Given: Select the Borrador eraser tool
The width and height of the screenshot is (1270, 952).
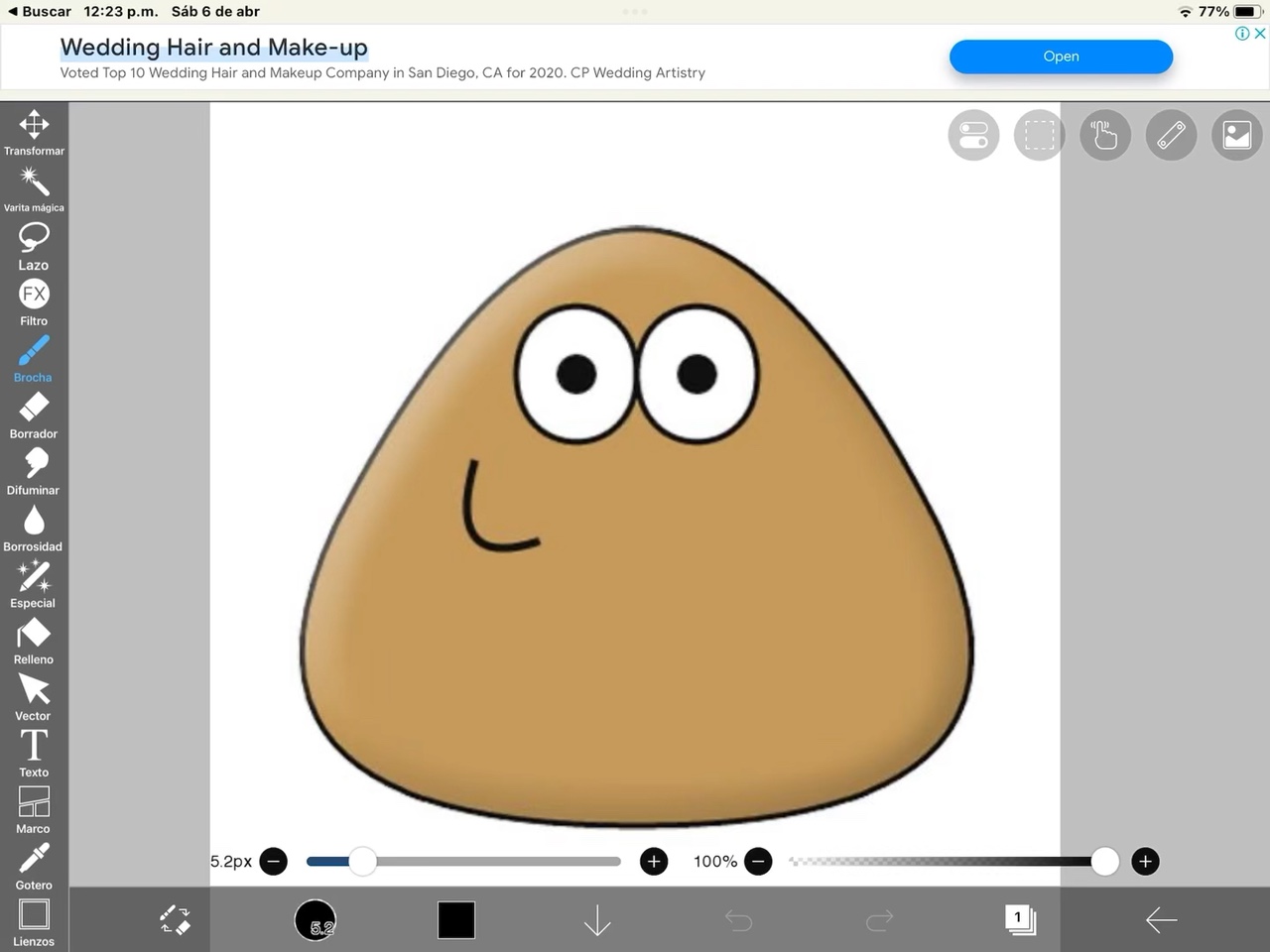Looking at the screenshot, I should point(34,415).
